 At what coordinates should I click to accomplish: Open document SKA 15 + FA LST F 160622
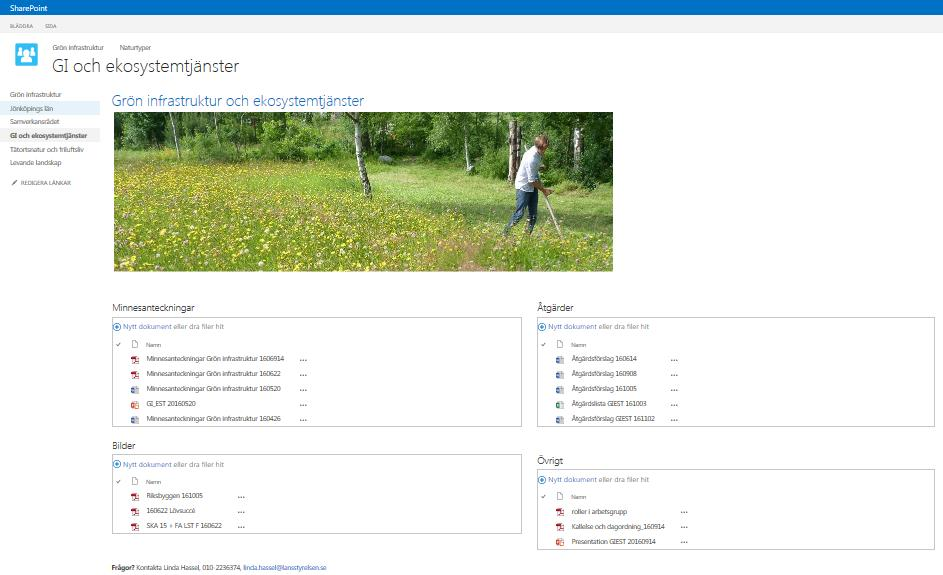pos(184,526)
